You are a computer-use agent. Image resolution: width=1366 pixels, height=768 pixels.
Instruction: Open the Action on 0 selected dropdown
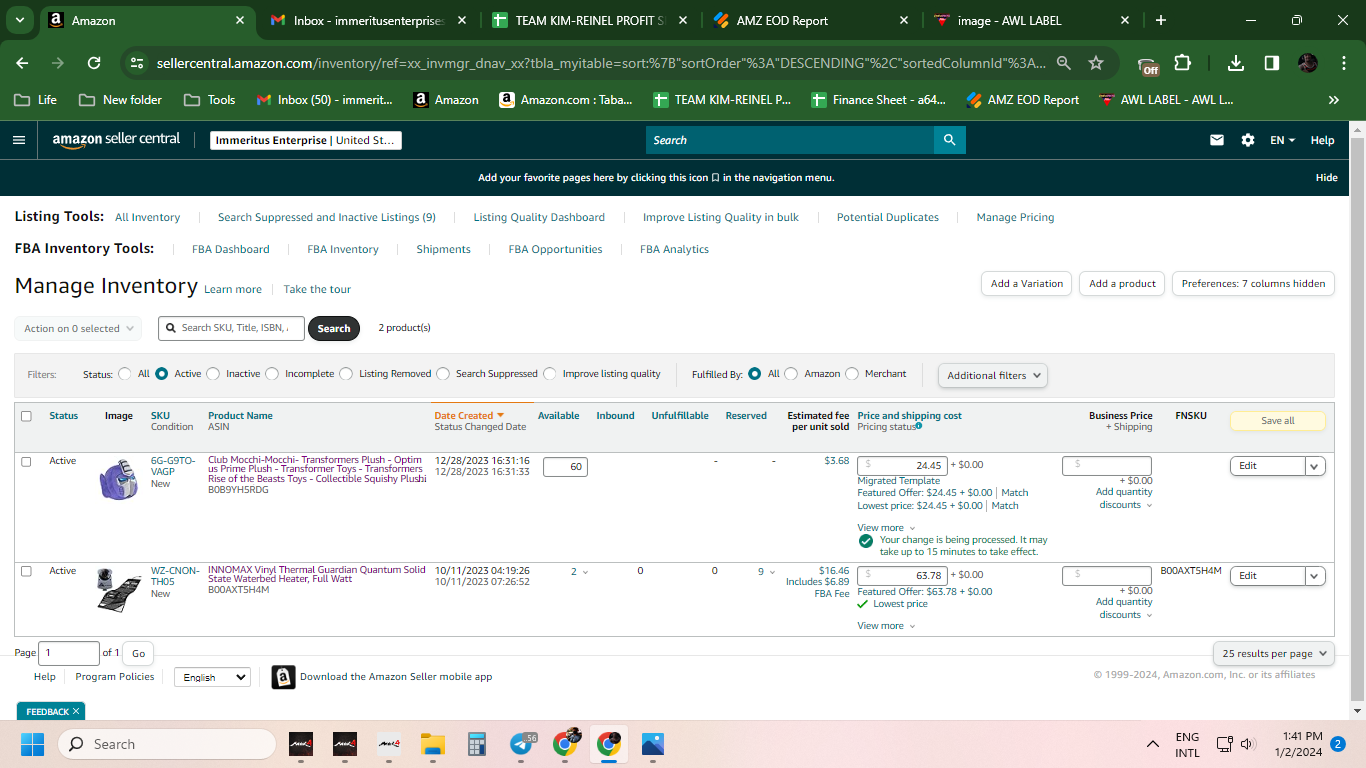click(78, 328)
